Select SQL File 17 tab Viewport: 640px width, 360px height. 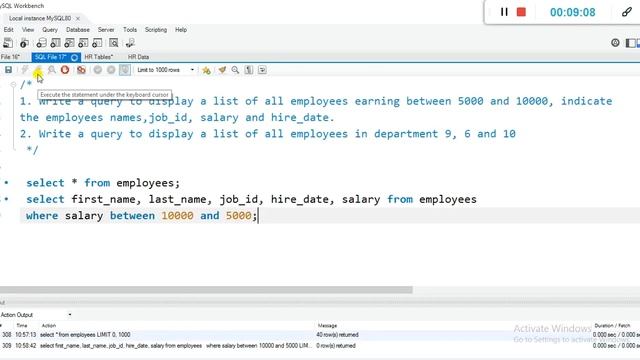tap(51, 57)
